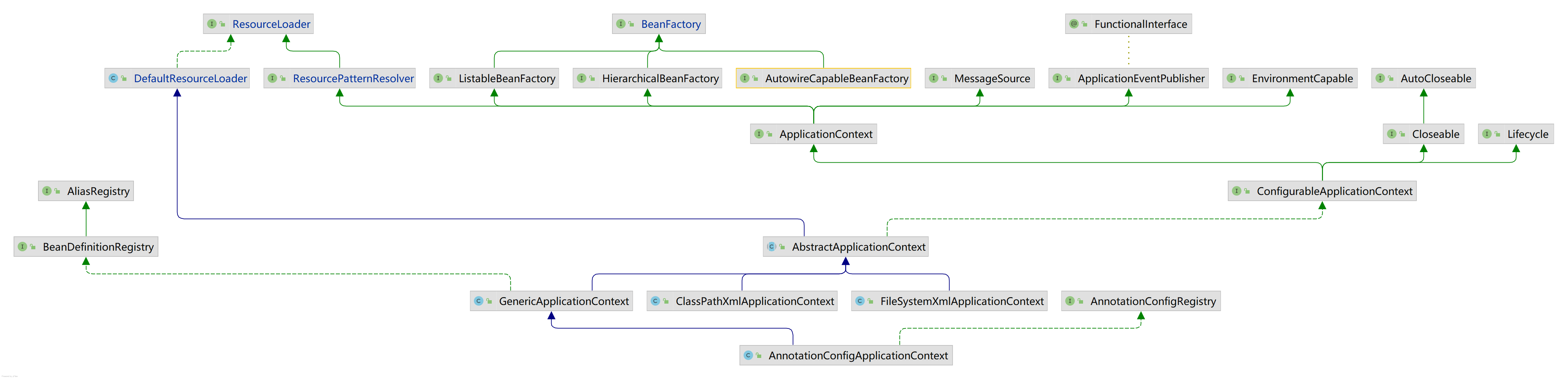Click interface icon on Lifecycle node
The height and width of the screenshot is (379, 1568).
tap(1487, 134)
